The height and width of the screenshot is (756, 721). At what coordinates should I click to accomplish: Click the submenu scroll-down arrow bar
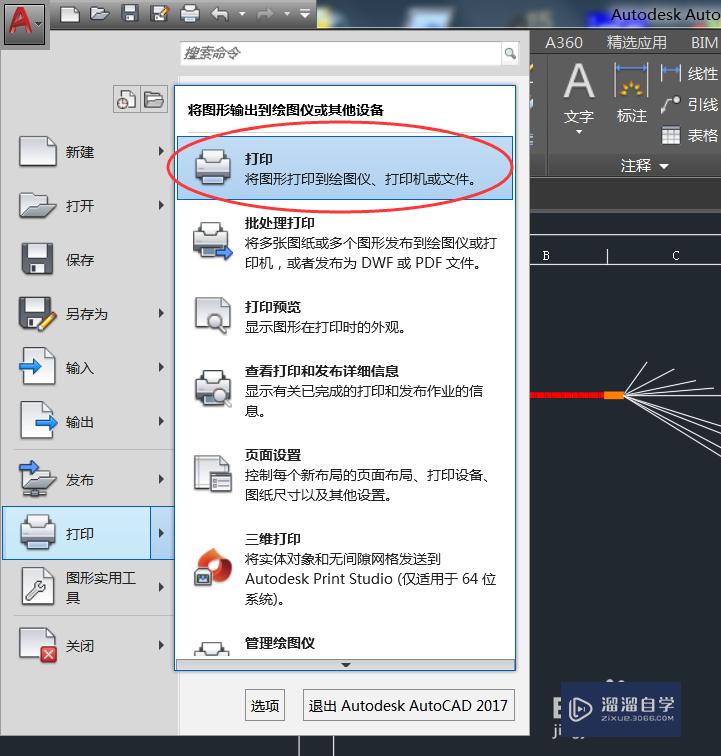[345, 665]
